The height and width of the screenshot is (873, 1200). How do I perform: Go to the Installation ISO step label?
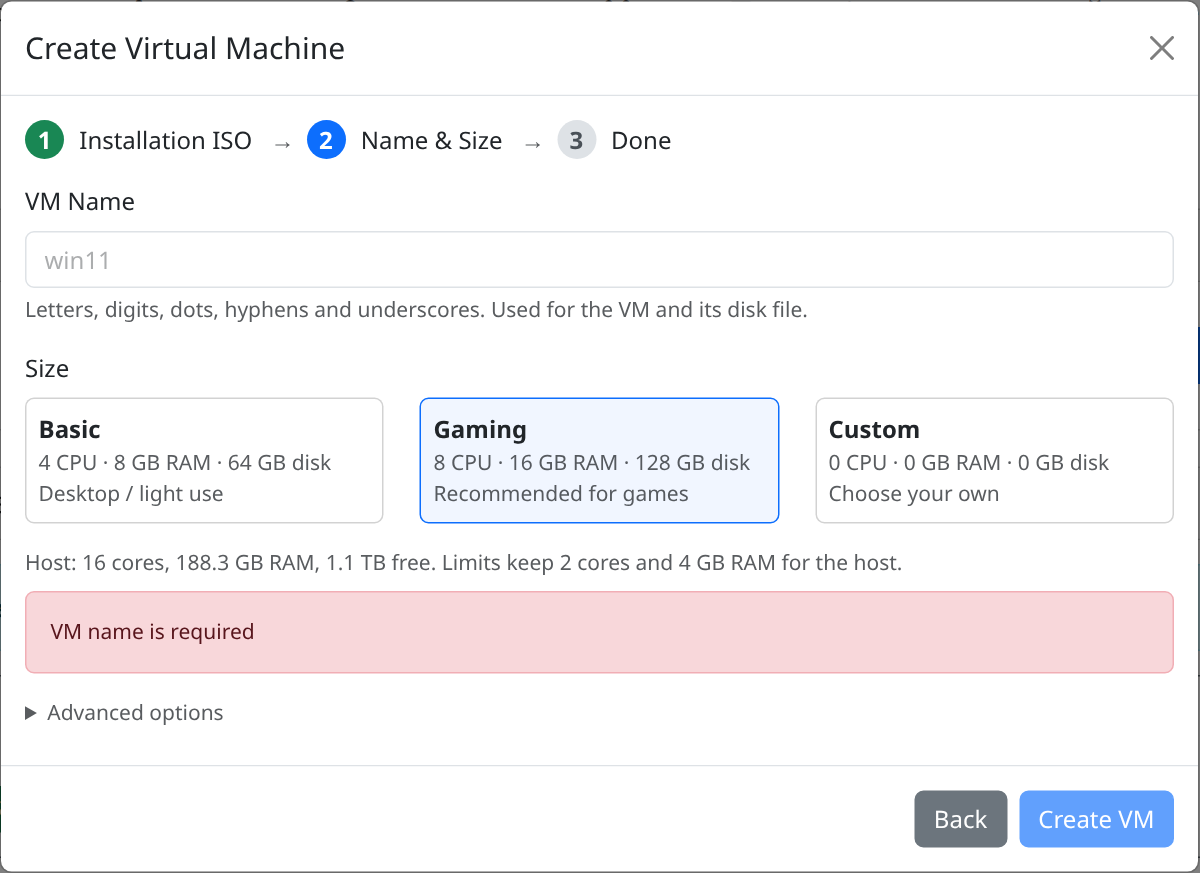(x=165, y=141)
